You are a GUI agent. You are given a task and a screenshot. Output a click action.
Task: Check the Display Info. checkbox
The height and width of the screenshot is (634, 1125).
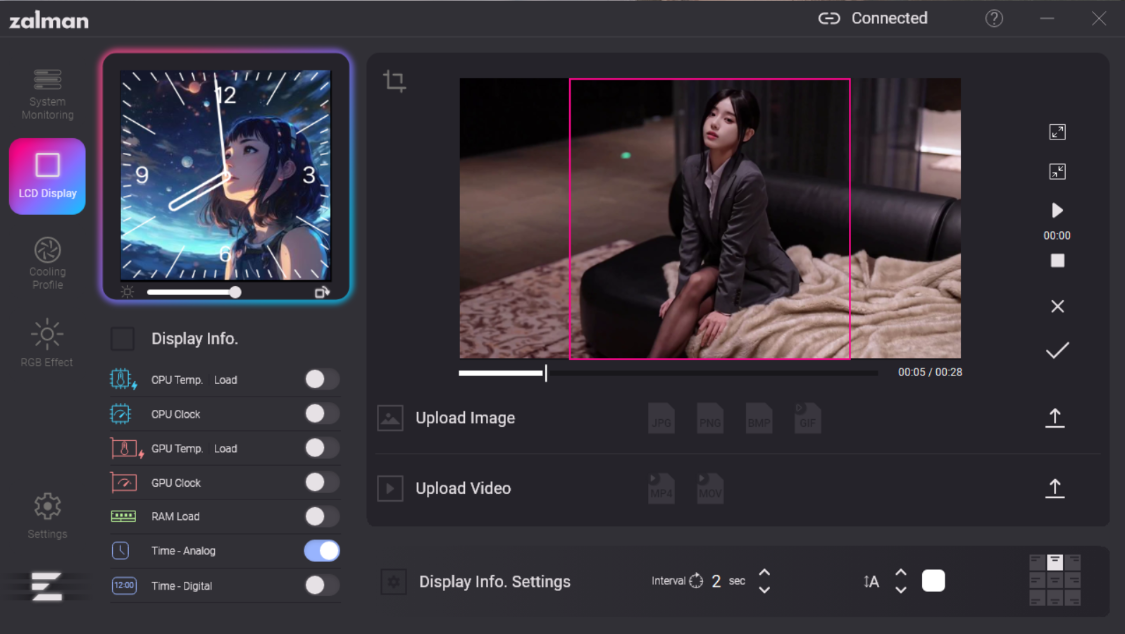(x=123, y=339)
